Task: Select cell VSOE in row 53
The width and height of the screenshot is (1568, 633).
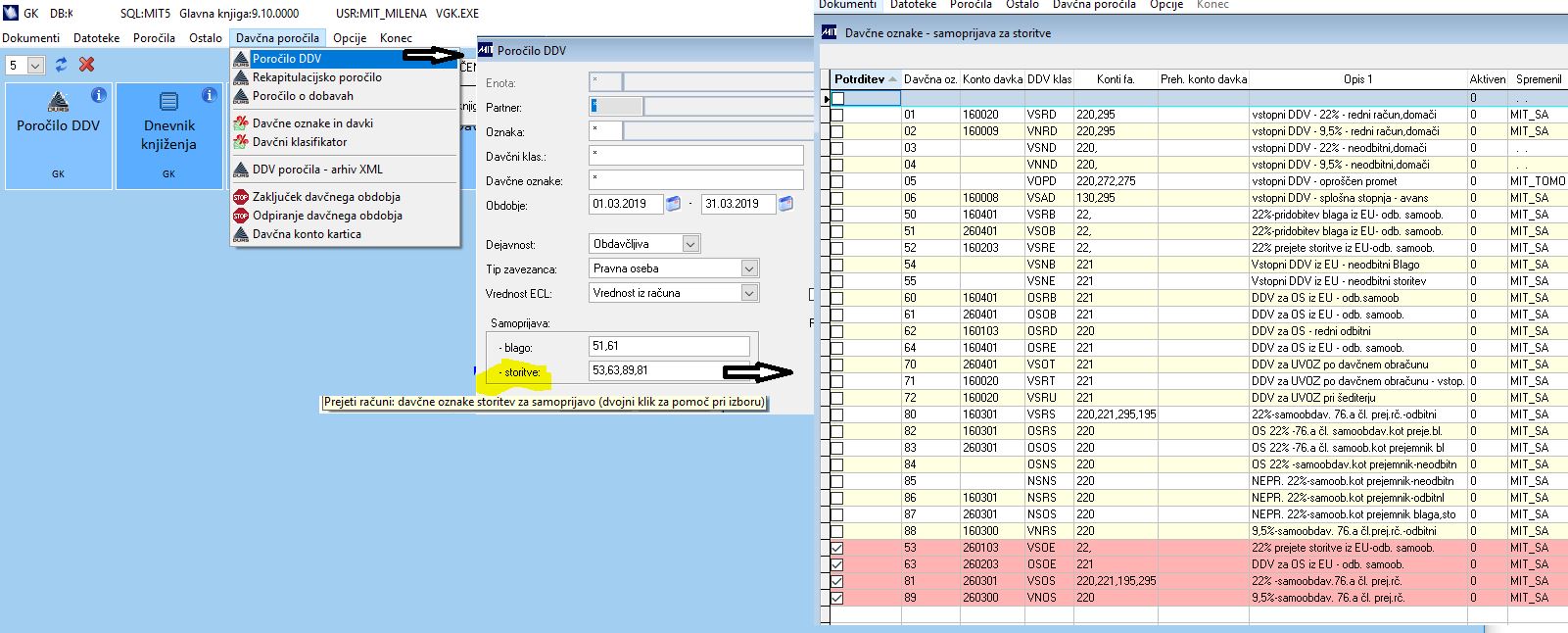Action: (1049, 548)
